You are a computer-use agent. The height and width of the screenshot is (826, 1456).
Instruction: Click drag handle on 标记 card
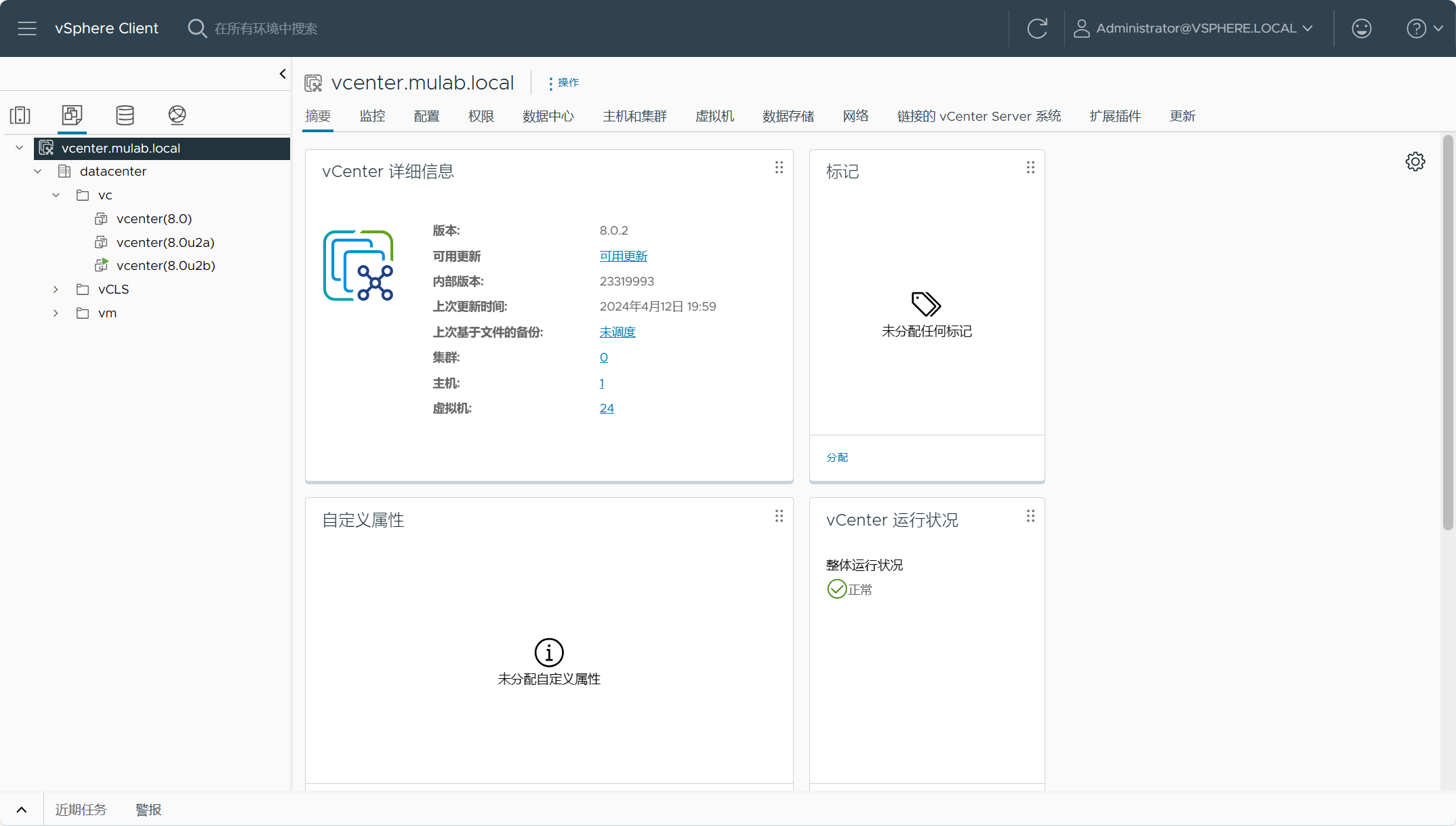click(1030, 168)
